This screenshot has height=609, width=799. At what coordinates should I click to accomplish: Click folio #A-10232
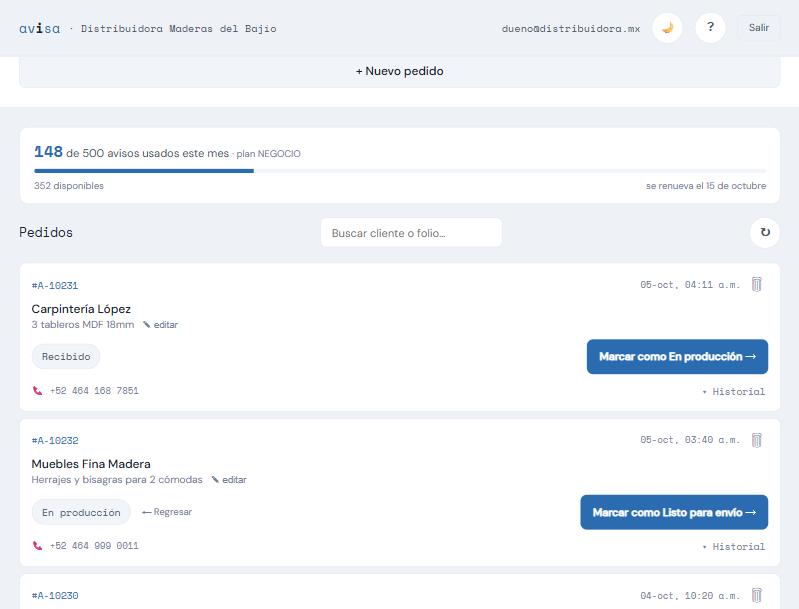click(55, 440)
